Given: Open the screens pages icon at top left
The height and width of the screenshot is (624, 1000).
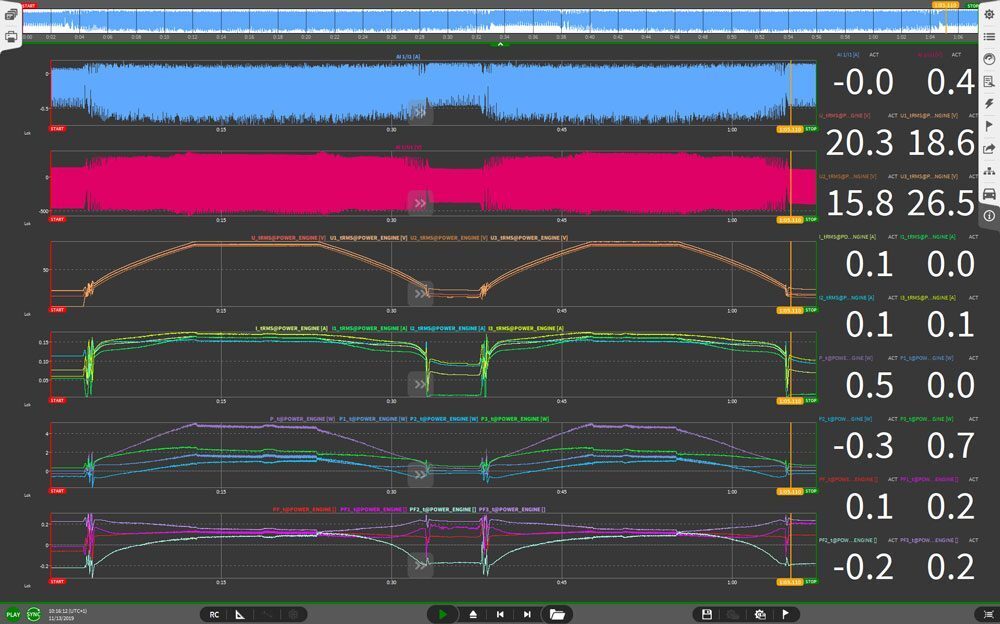Looking at the screenshot, I should point(11,14).
